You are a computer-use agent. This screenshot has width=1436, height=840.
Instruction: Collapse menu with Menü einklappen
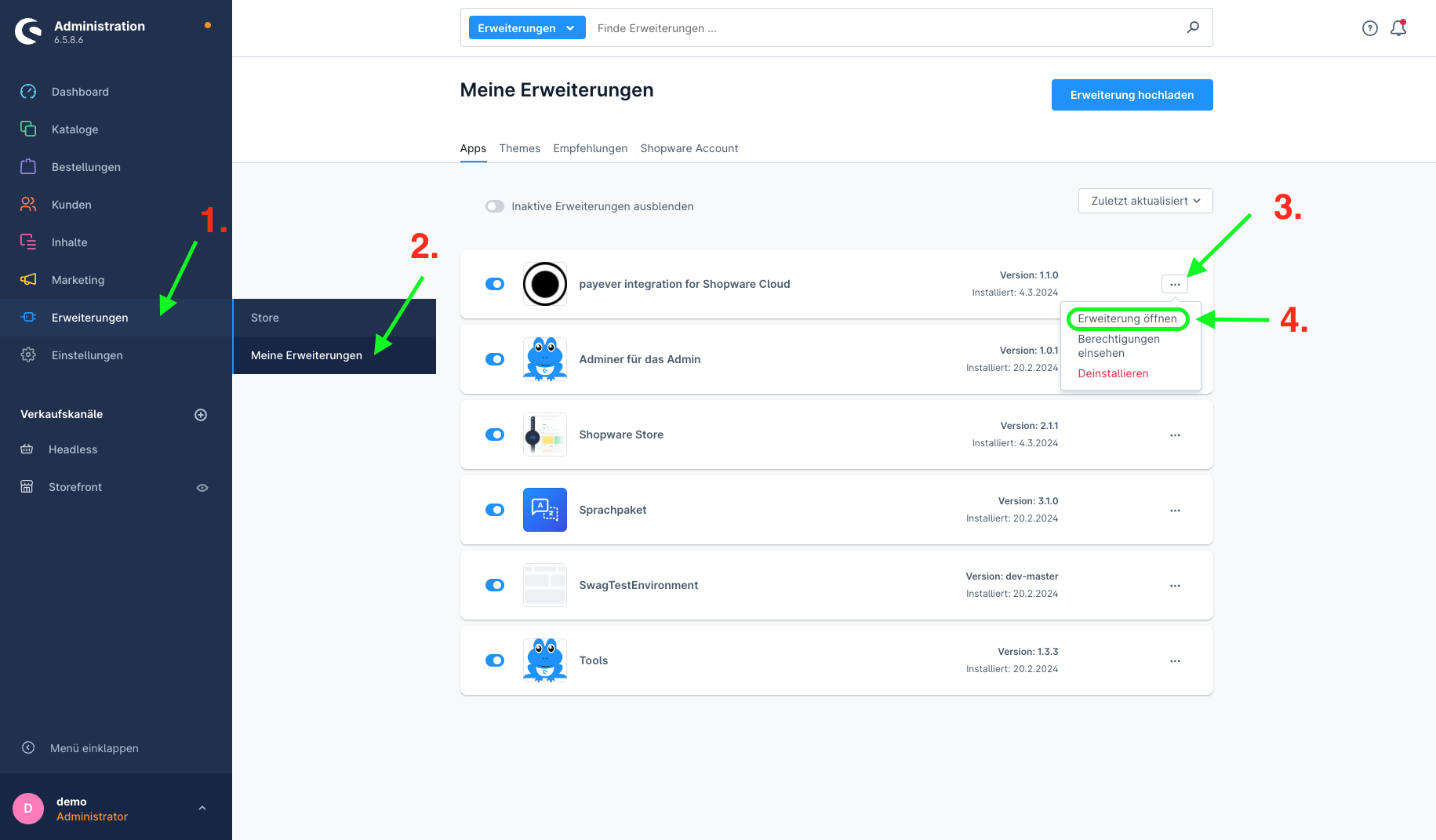coord(94,748)
